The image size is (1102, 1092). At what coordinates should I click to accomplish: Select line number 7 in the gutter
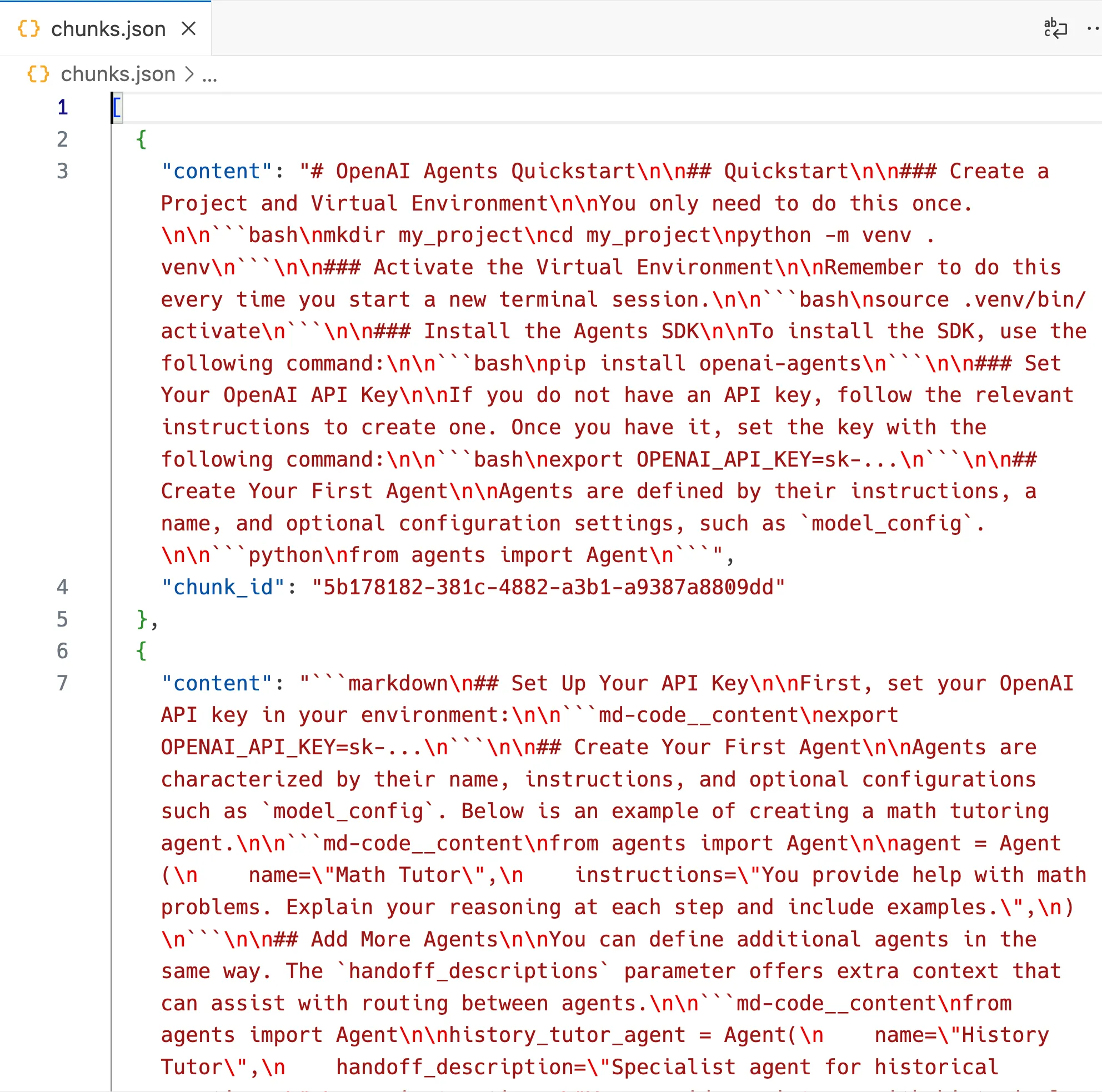[x=62, y=683]
